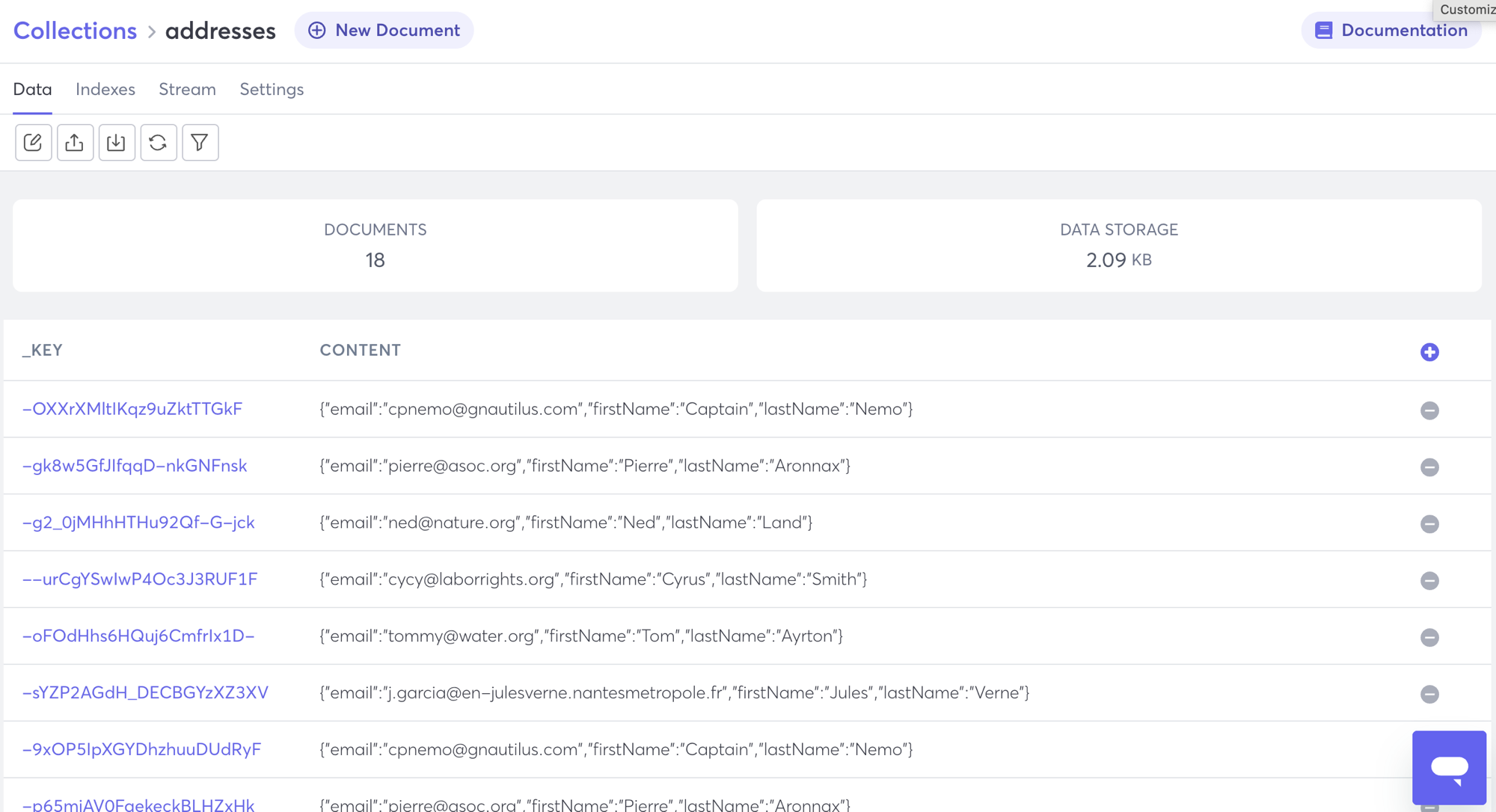Select the bulk edit pencil icon
This screenshot has width=1496, height=812.
[33, 142]
